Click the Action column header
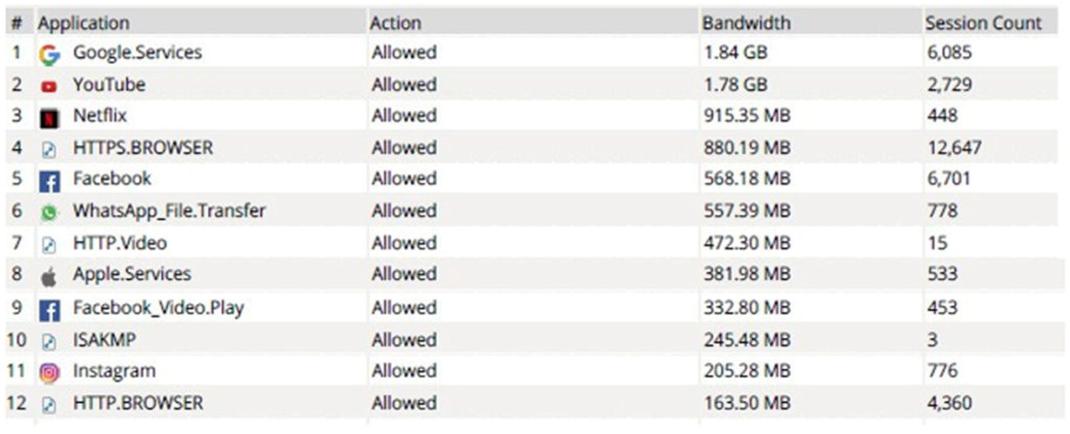This screenshot has height=434, width=1070. 396,22
